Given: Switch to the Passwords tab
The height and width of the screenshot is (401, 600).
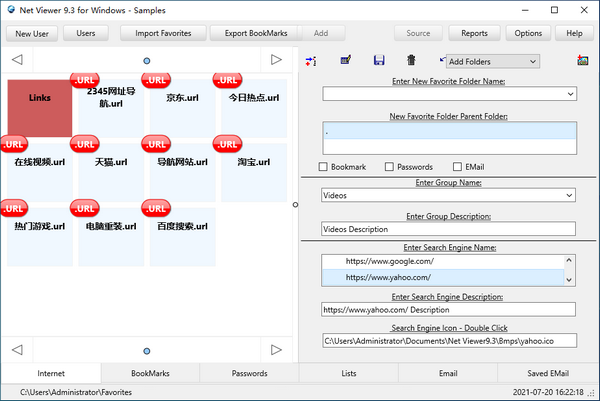Looking at the screenshot, I should click(x=249, y=373).
